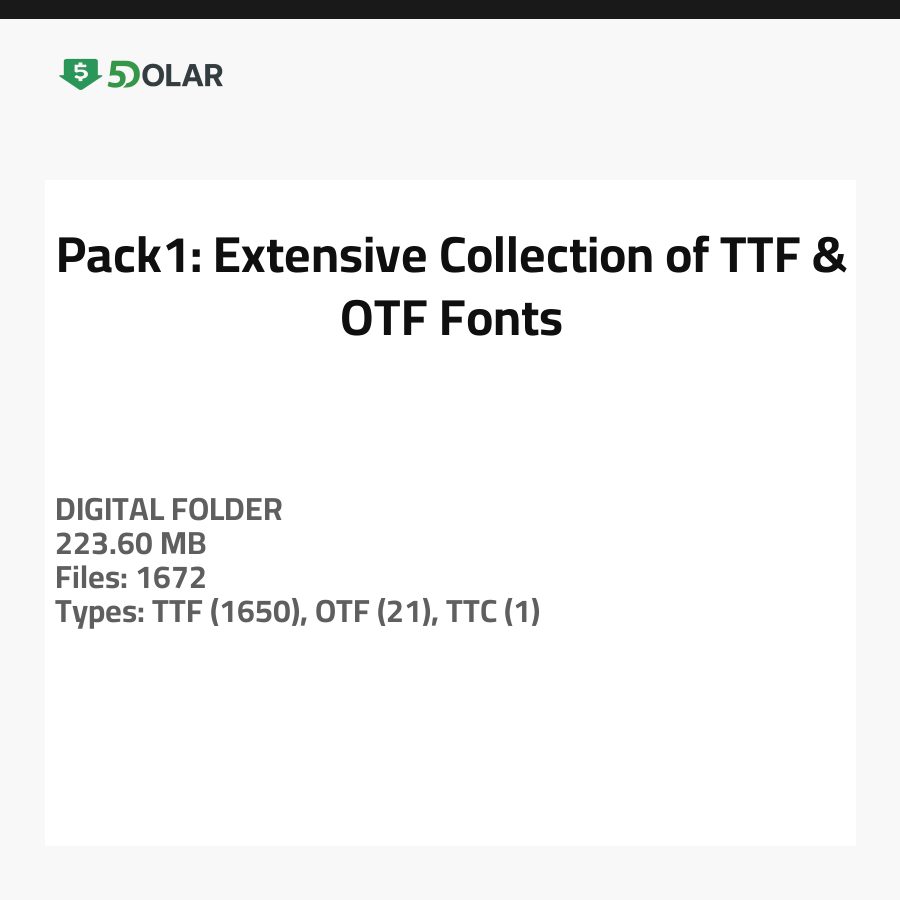Click the OTF Fonts heading line
Screen dimensions: 900x900
coord(451,320)
